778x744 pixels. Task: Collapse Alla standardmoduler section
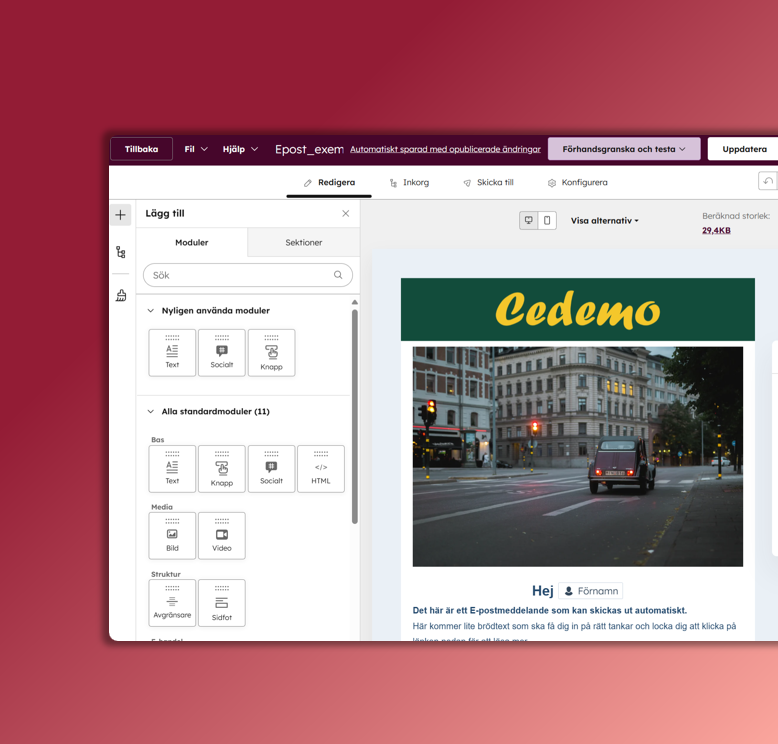[150, 411]
